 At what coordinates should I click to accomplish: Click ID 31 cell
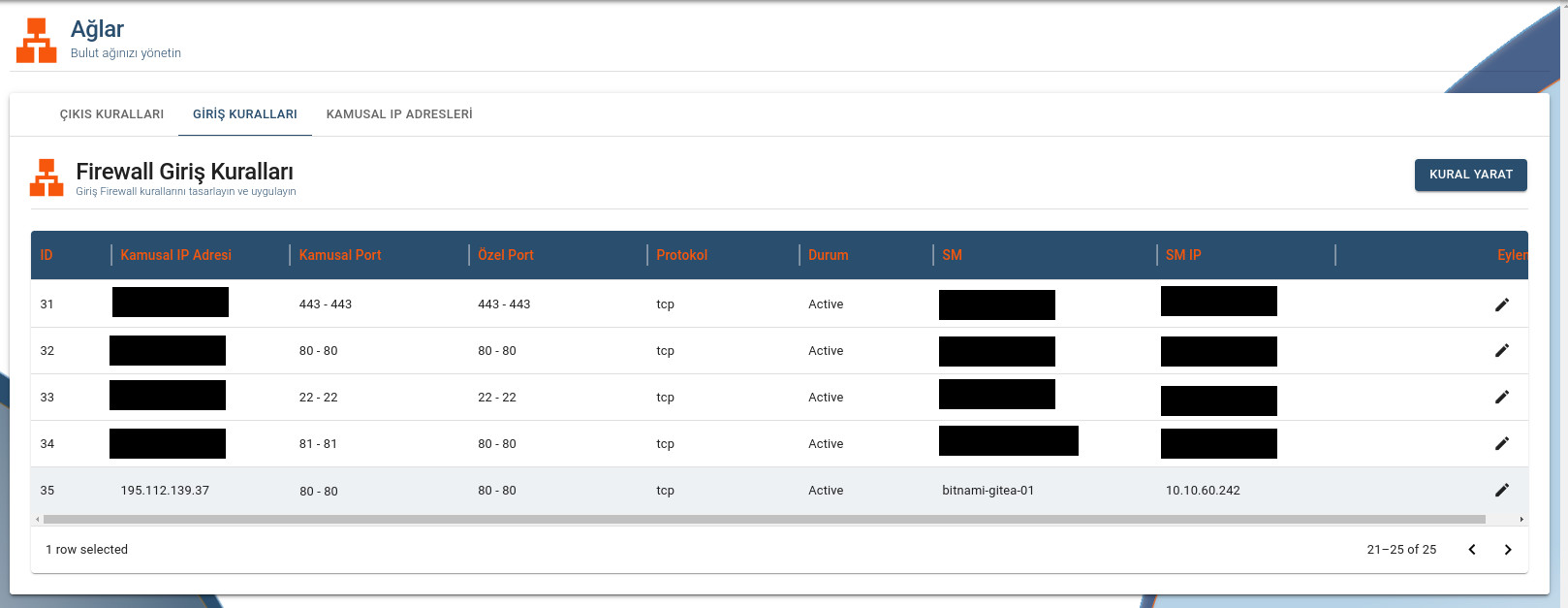click(47, 304)
